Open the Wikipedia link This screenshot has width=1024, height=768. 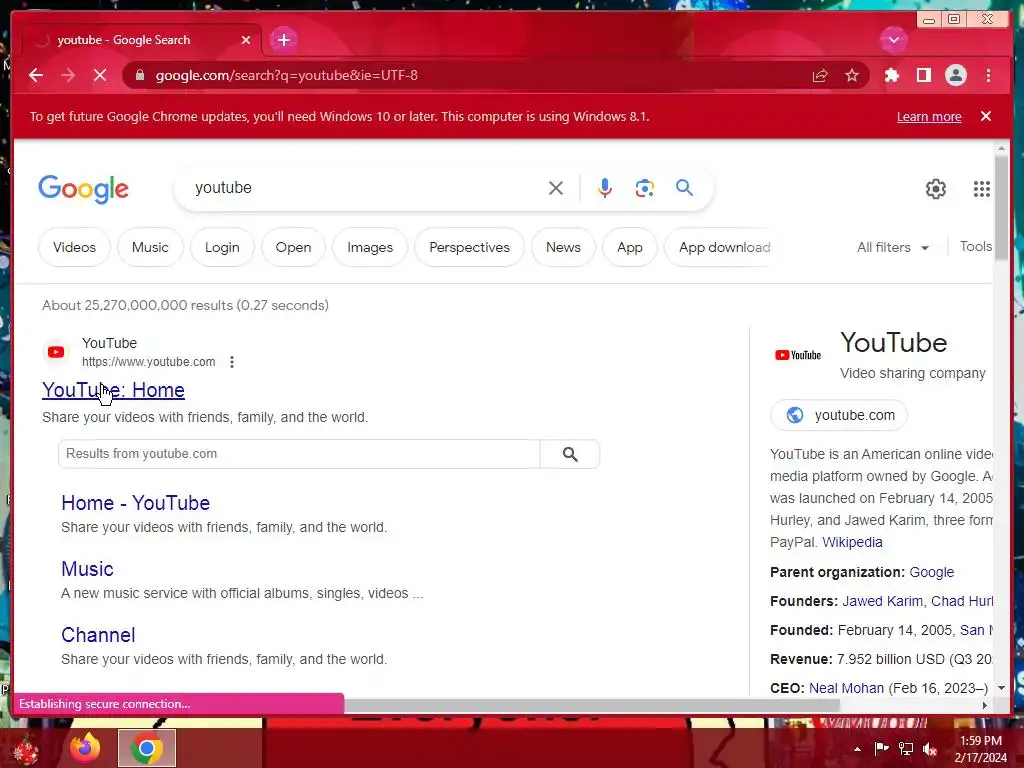coord(852,542)
